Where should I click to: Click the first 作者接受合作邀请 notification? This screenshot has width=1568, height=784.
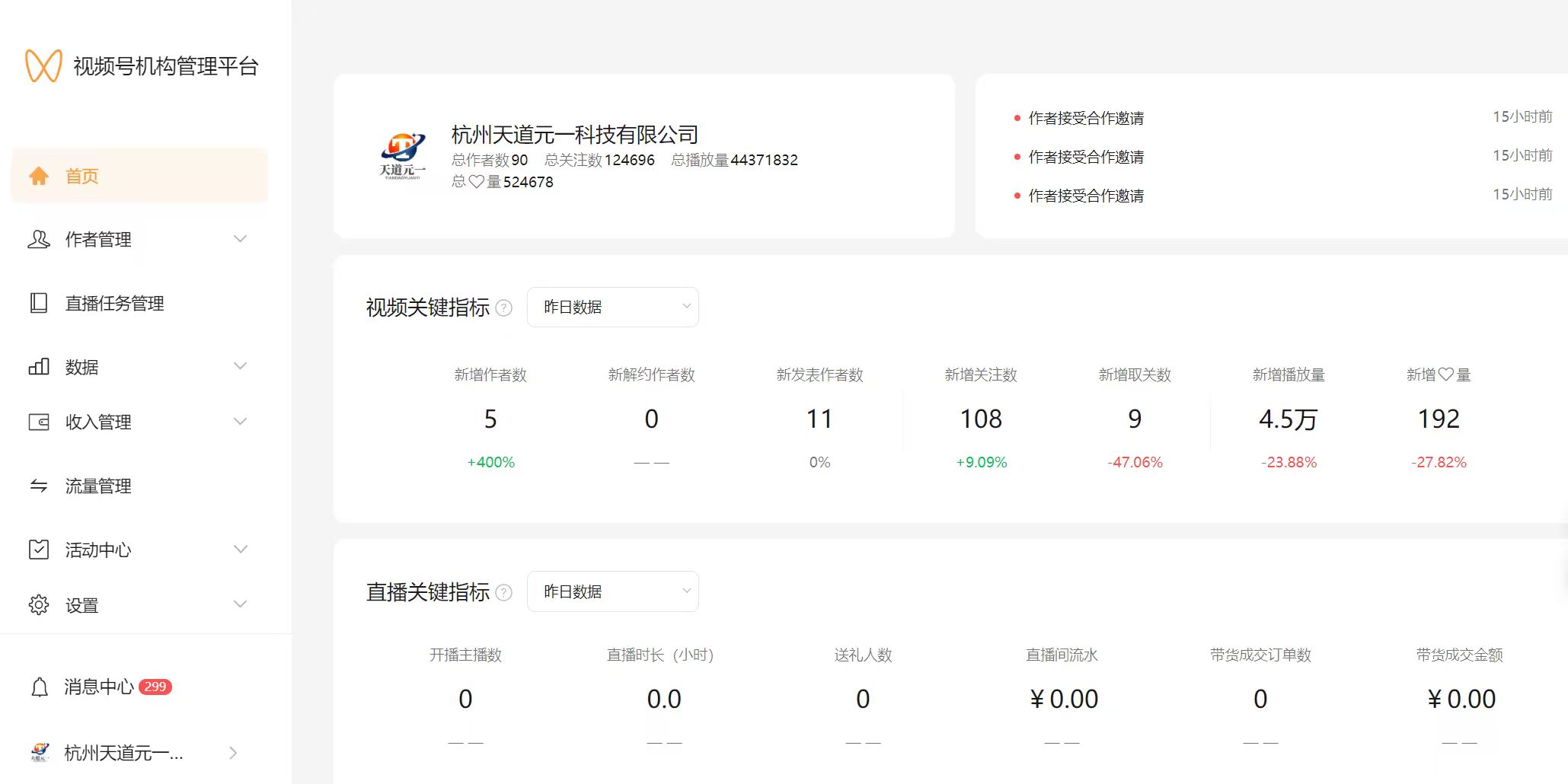(1086, 118)
